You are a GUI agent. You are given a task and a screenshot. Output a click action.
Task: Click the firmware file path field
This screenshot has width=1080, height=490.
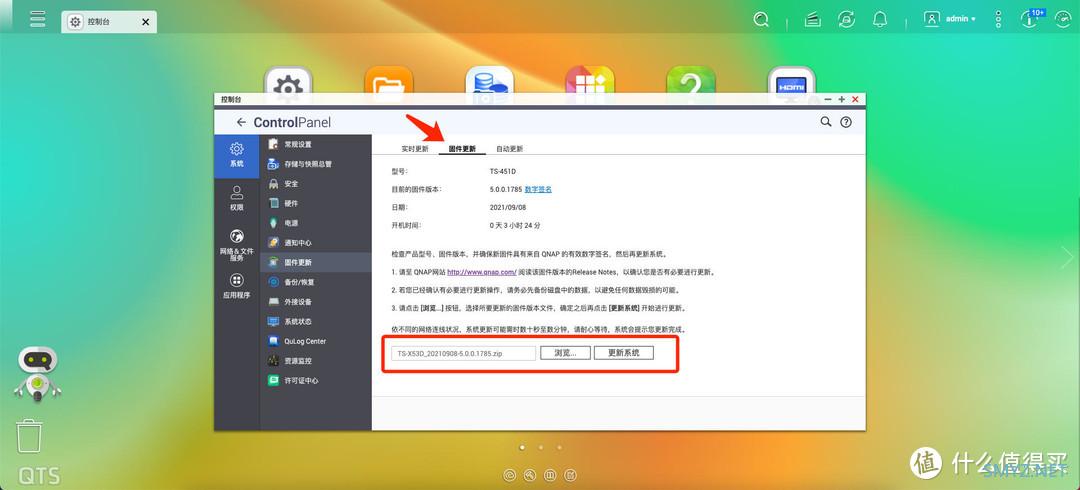[x=464, y=353]
